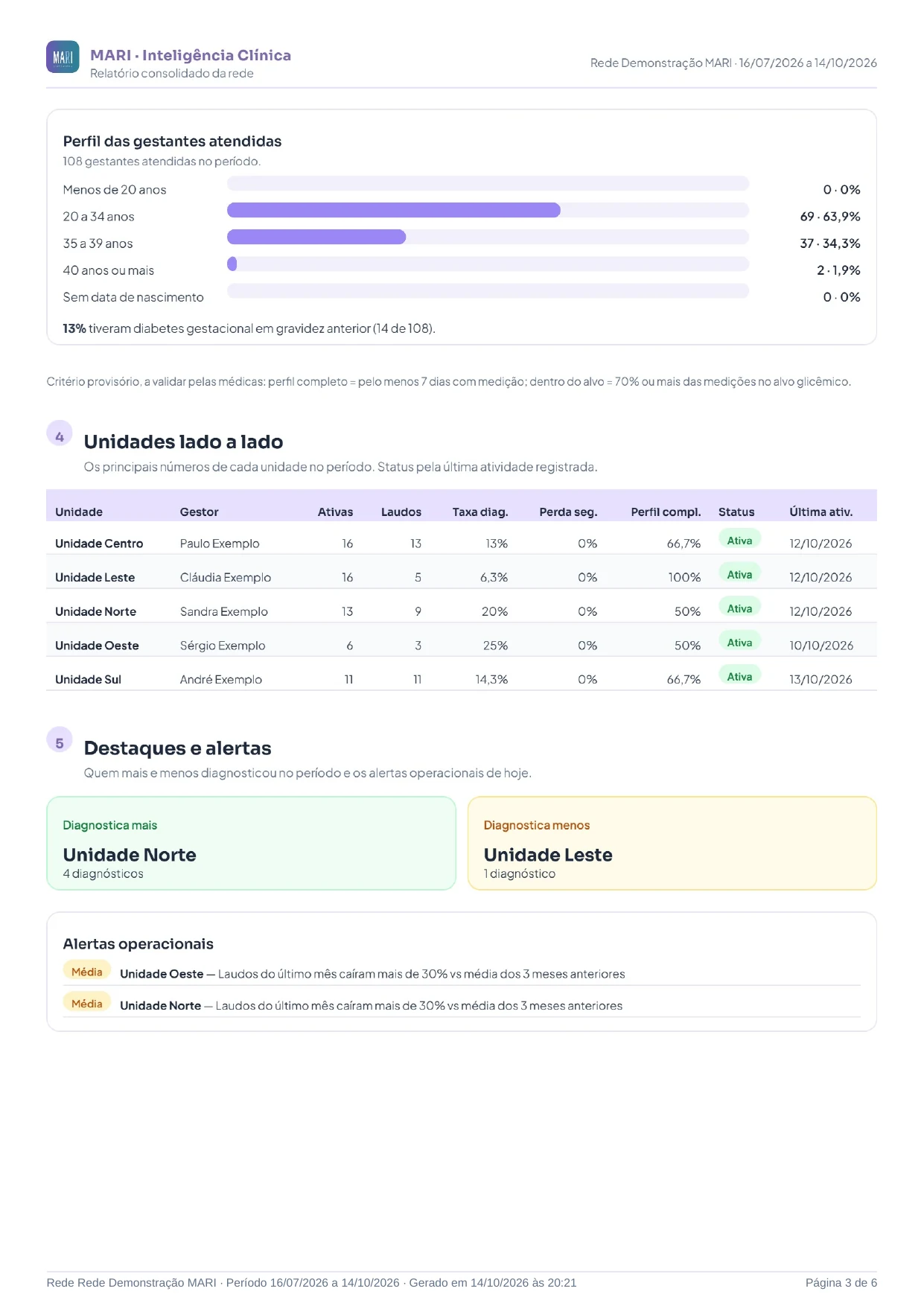Select the Taxa diag. column header
This screenshot has height=1306, width=924.
click(x=480, y=512)
